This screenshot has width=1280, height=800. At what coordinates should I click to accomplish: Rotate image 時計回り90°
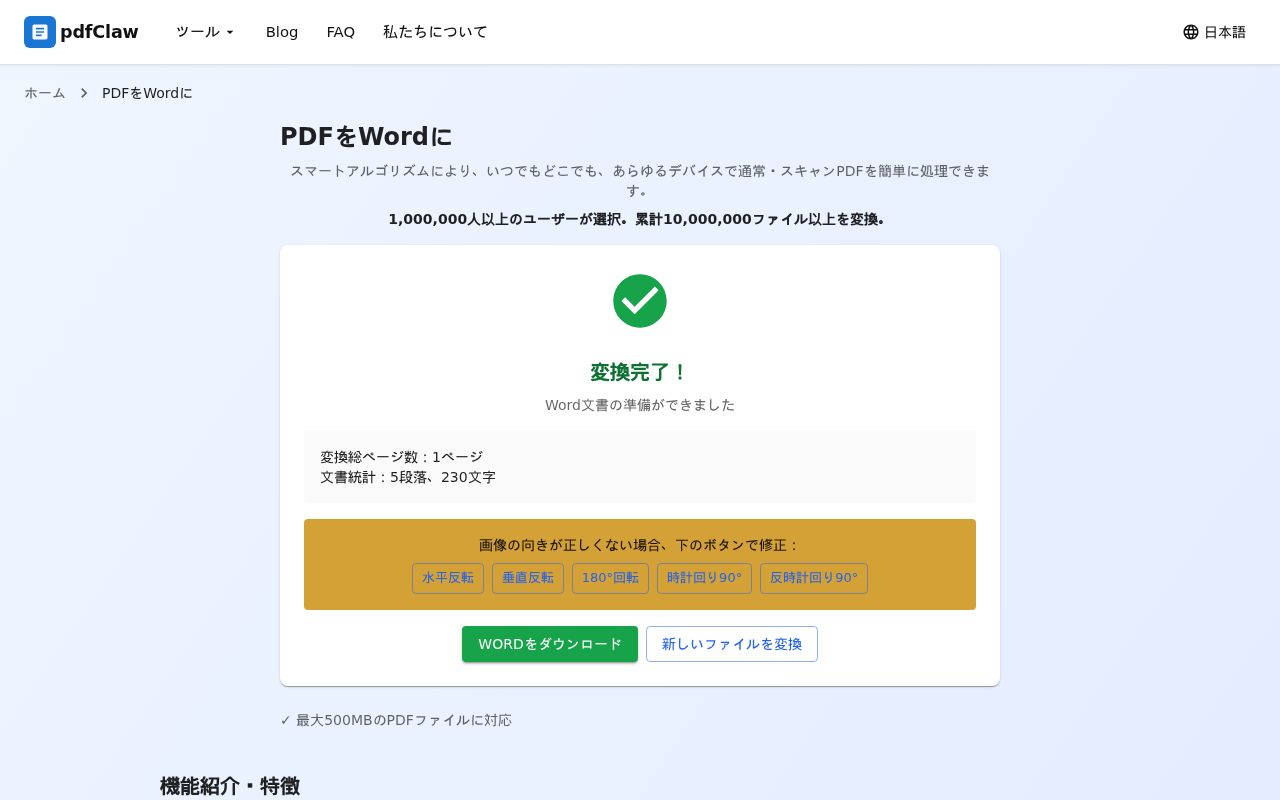[704, 578]
